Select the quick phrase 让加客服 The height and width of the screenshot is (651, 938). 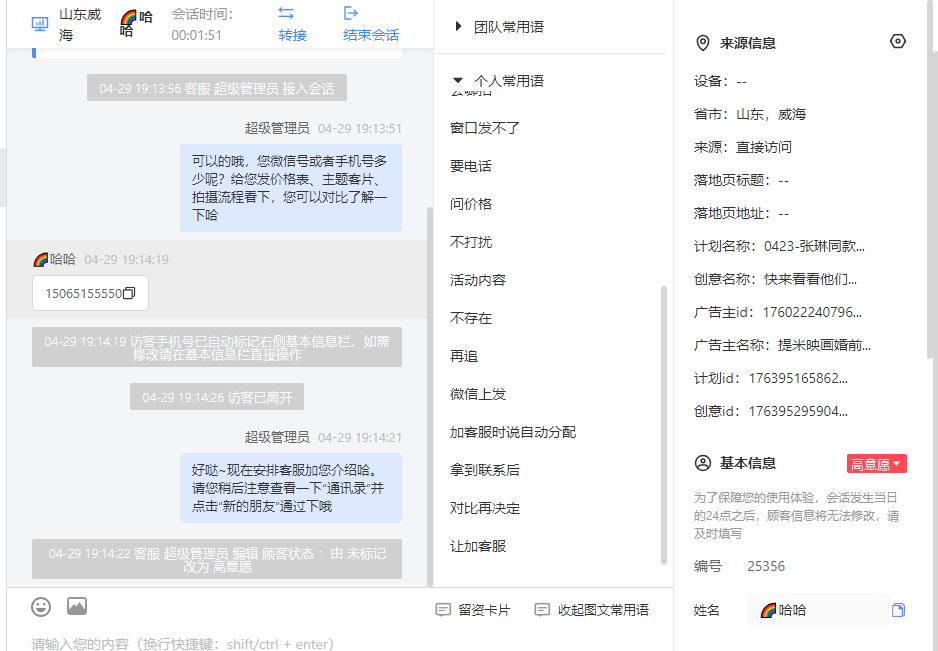click(478, 546)
